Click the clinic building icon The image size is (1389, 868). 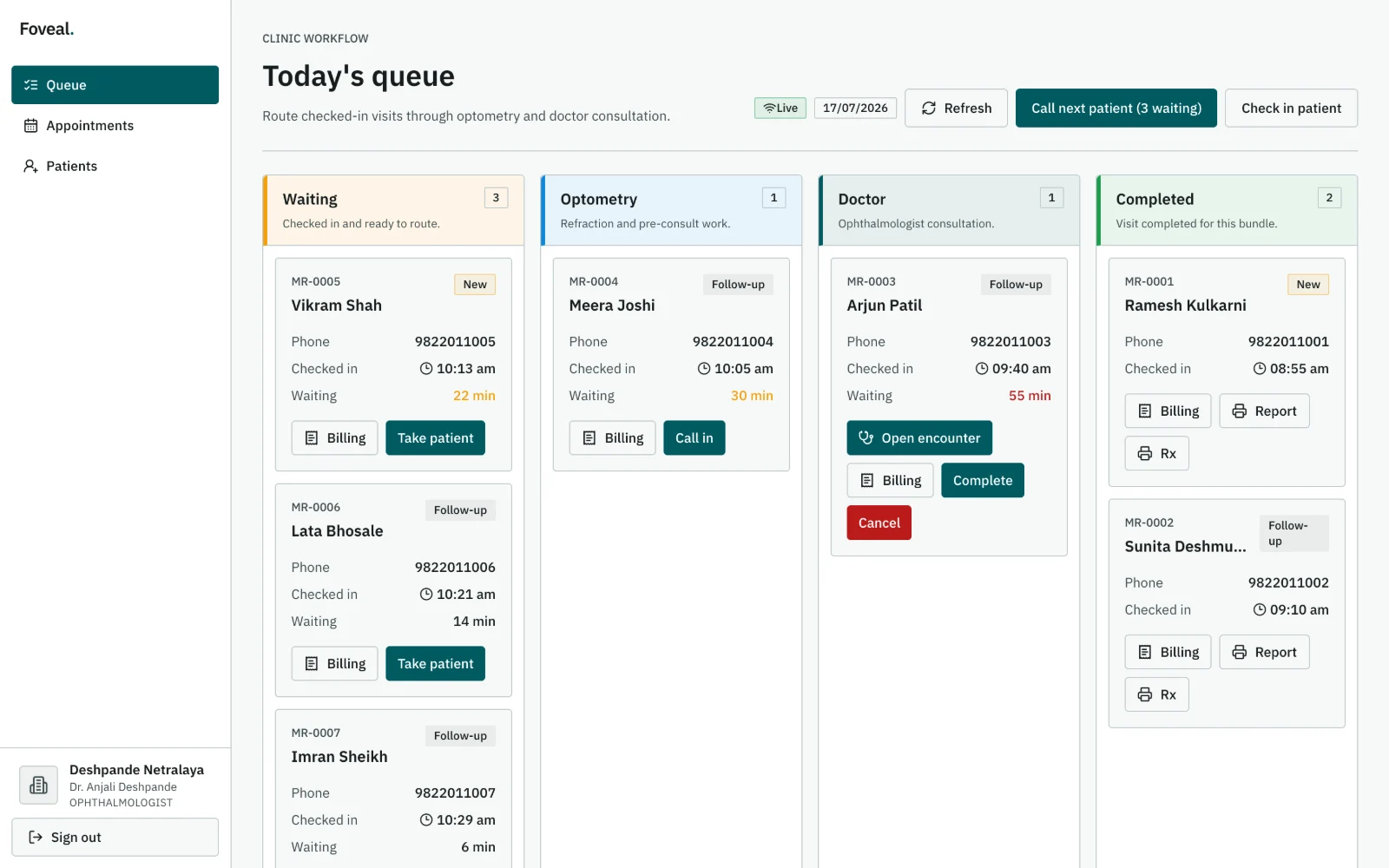pos(39,785)
